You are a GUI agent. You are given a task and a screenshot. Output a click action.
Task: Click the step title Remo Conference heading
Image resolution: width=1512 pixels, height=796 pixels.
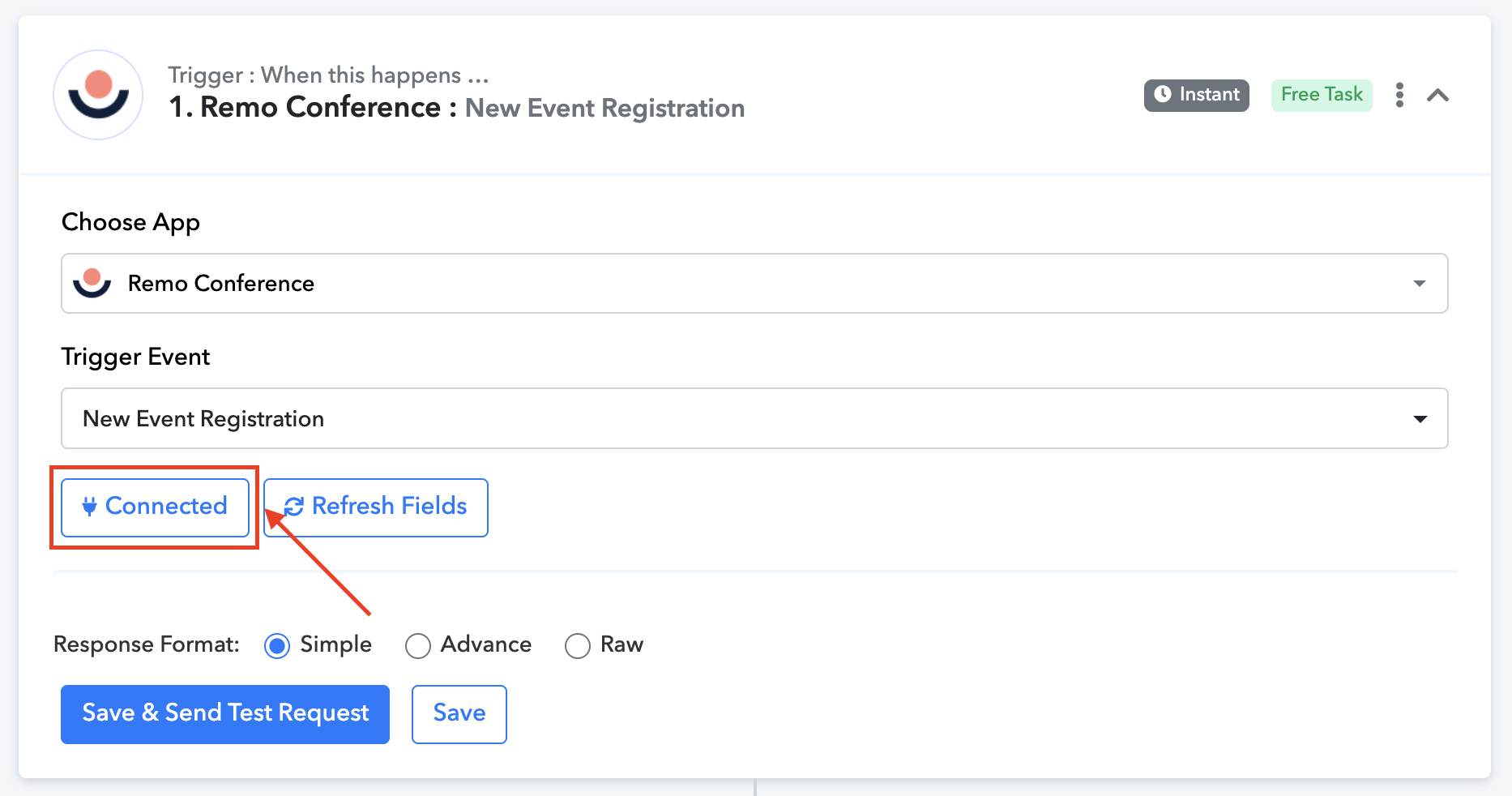[320, 108]
